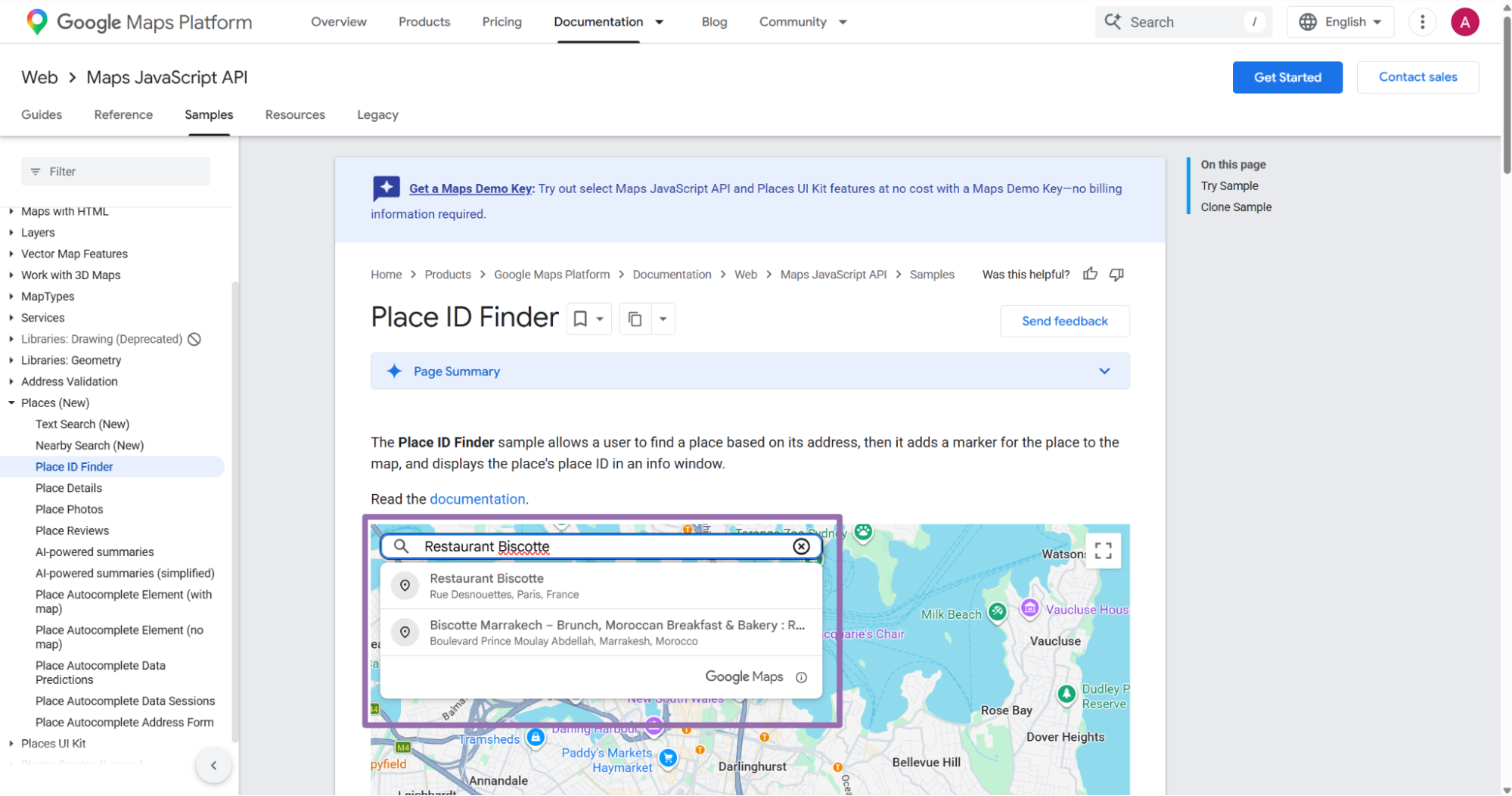Image resolution: width=1512 pixels, height=796 pixels.
Task: Select Restaurant Biscotte, Paris suggestion
Action: tap(601, 586)
